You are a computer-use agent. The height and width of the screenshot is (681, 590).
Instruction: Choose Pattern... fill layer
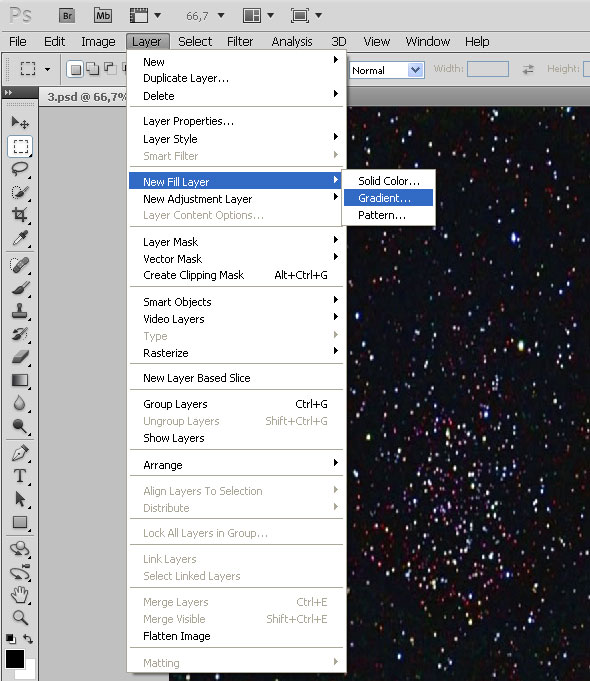[389, 215]
